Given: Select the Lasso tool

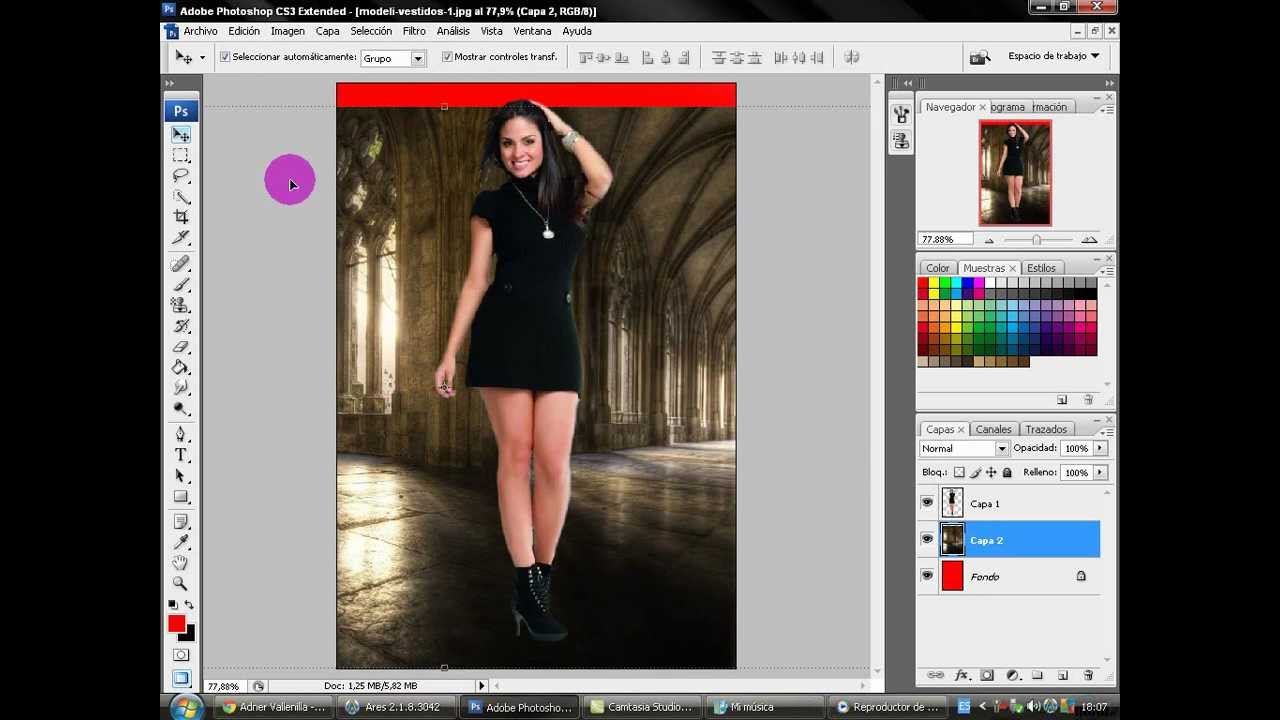Looking at the screenshot, I should tap(181, 176).
